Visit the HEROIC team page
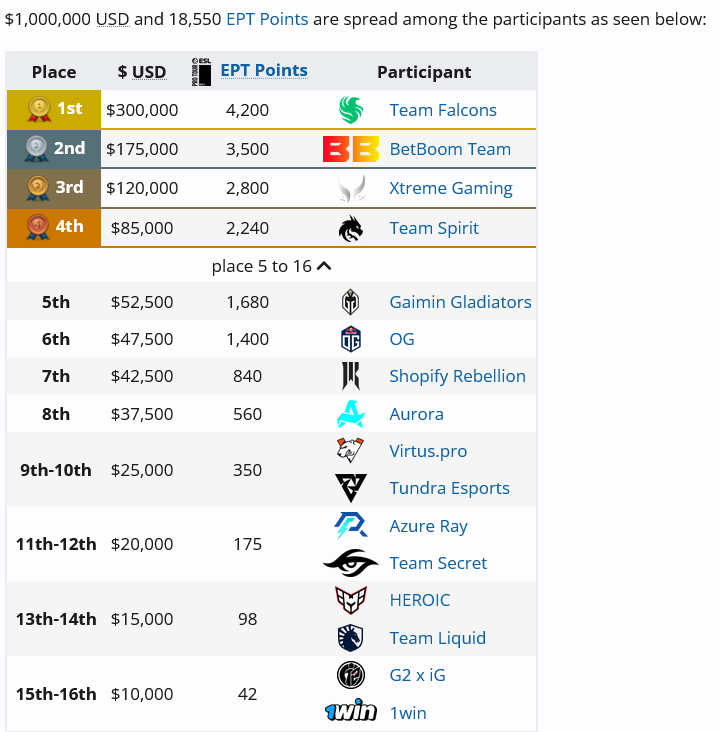This screenshot has width=720, height=732. [x=420, y=600]
